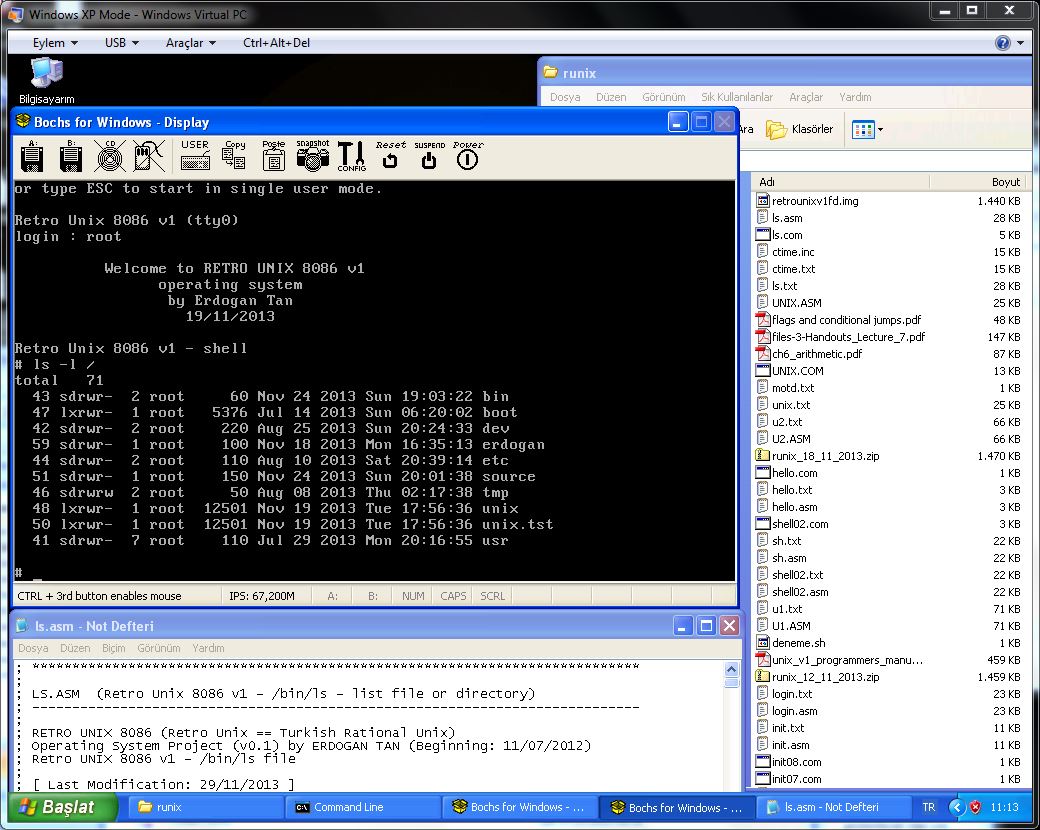Sort files by Adı column header

[x=840, y=182]
